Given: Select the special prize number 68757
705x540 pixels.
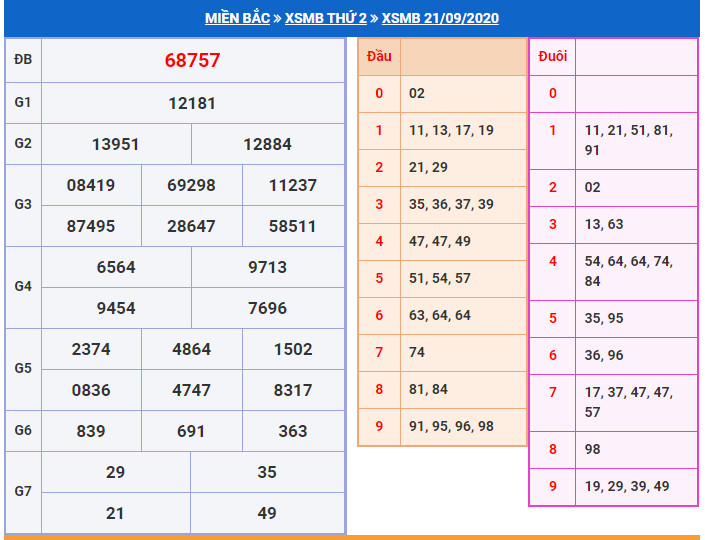Looking at the screenshot, I should point(192,60).
